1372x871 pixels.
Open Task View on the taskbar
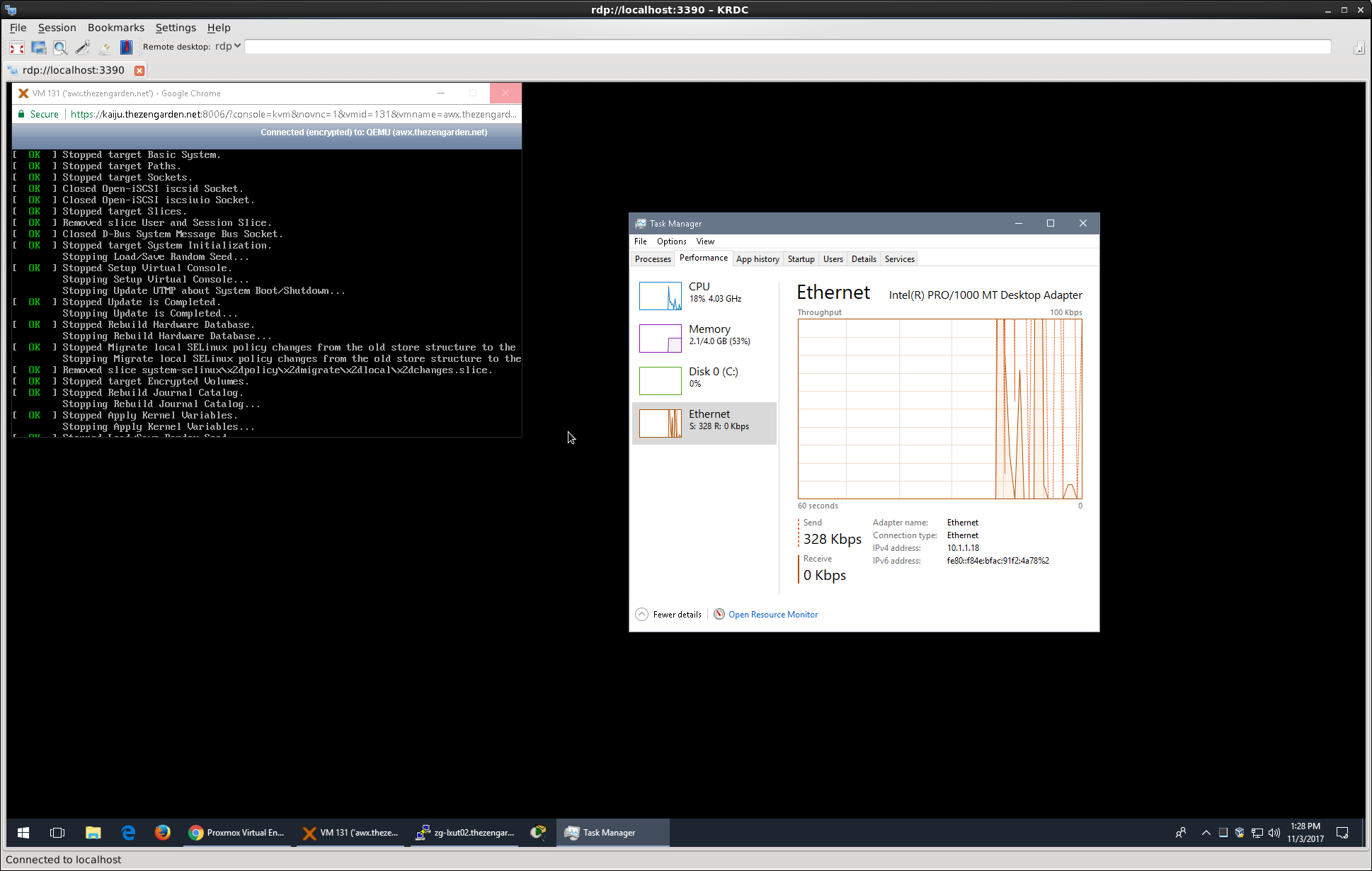coord(57,833)
